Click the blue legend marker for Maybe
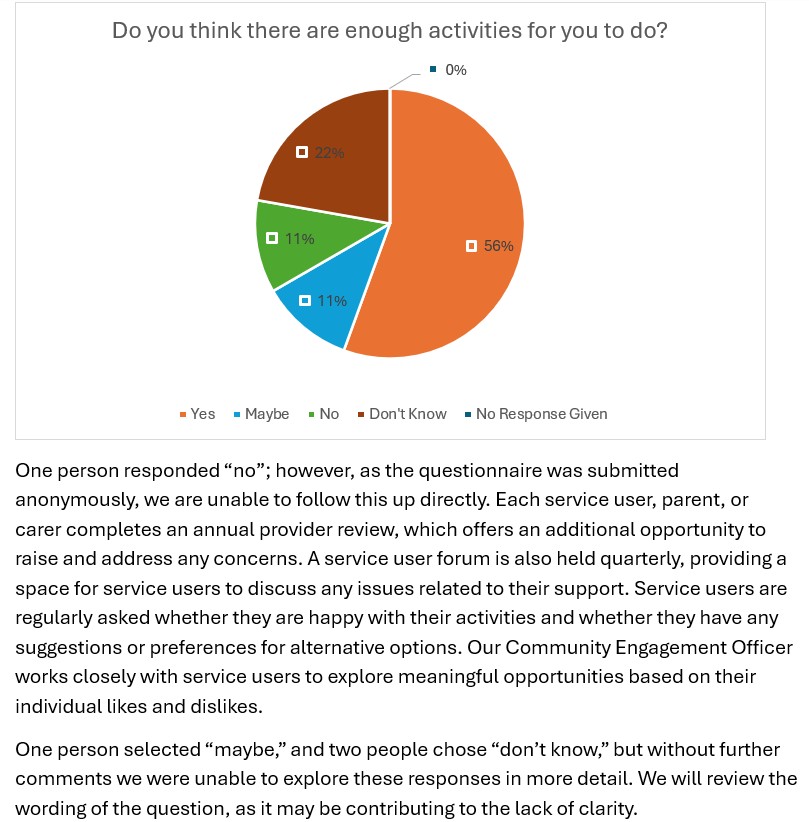The height and width of the screenshot is (822, 809). 236,414
